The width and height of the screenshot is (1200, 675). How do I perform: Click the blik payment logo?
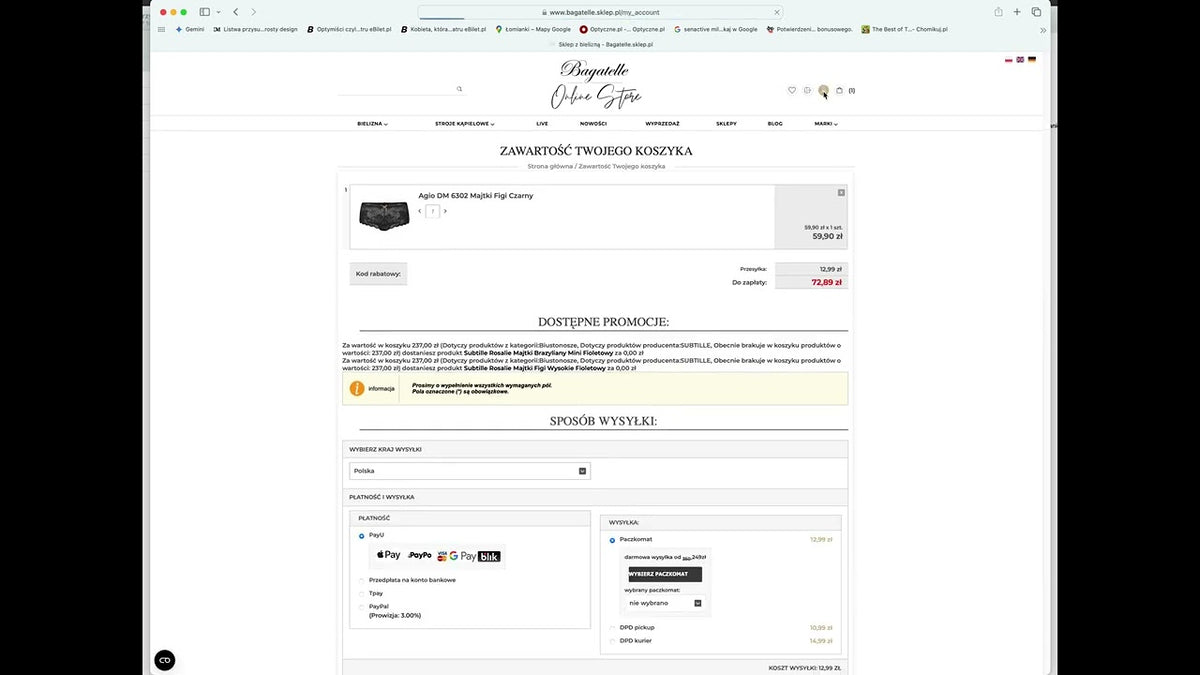489,556
